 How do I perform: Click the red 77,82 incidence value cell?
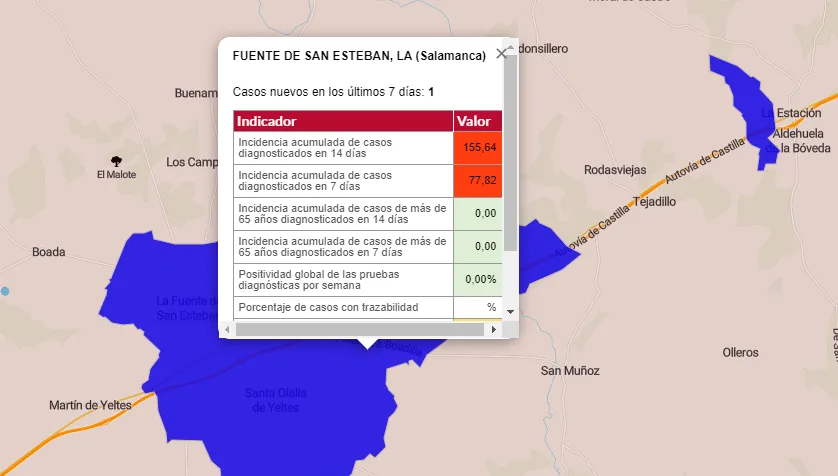click(478, 181)
